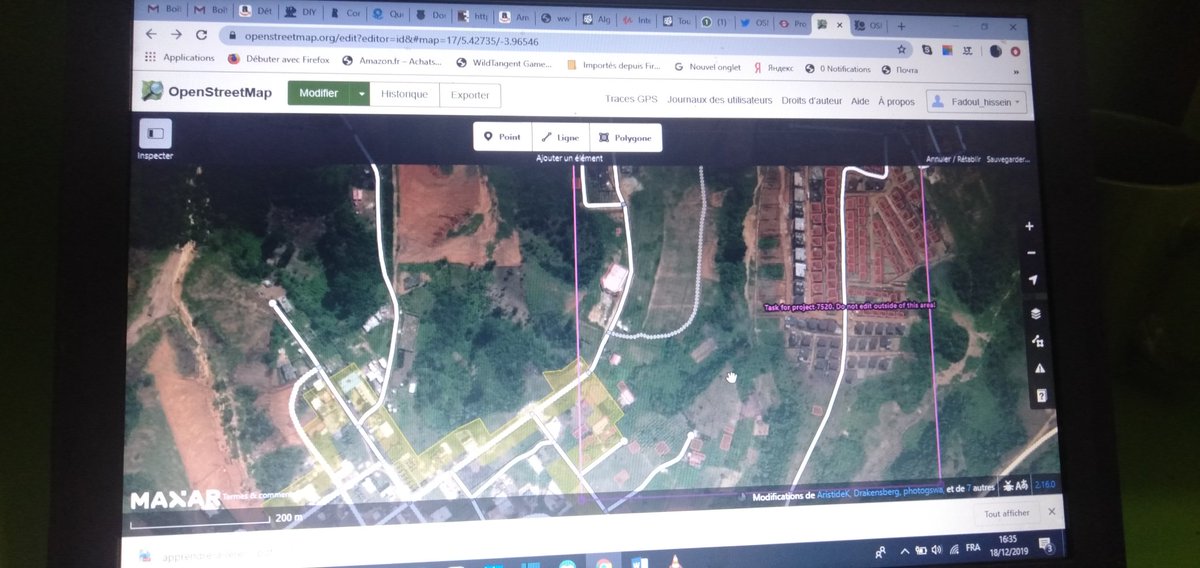
Task: Toggle the Inspecter sidebar panel
Action: [x=155, y=133]
